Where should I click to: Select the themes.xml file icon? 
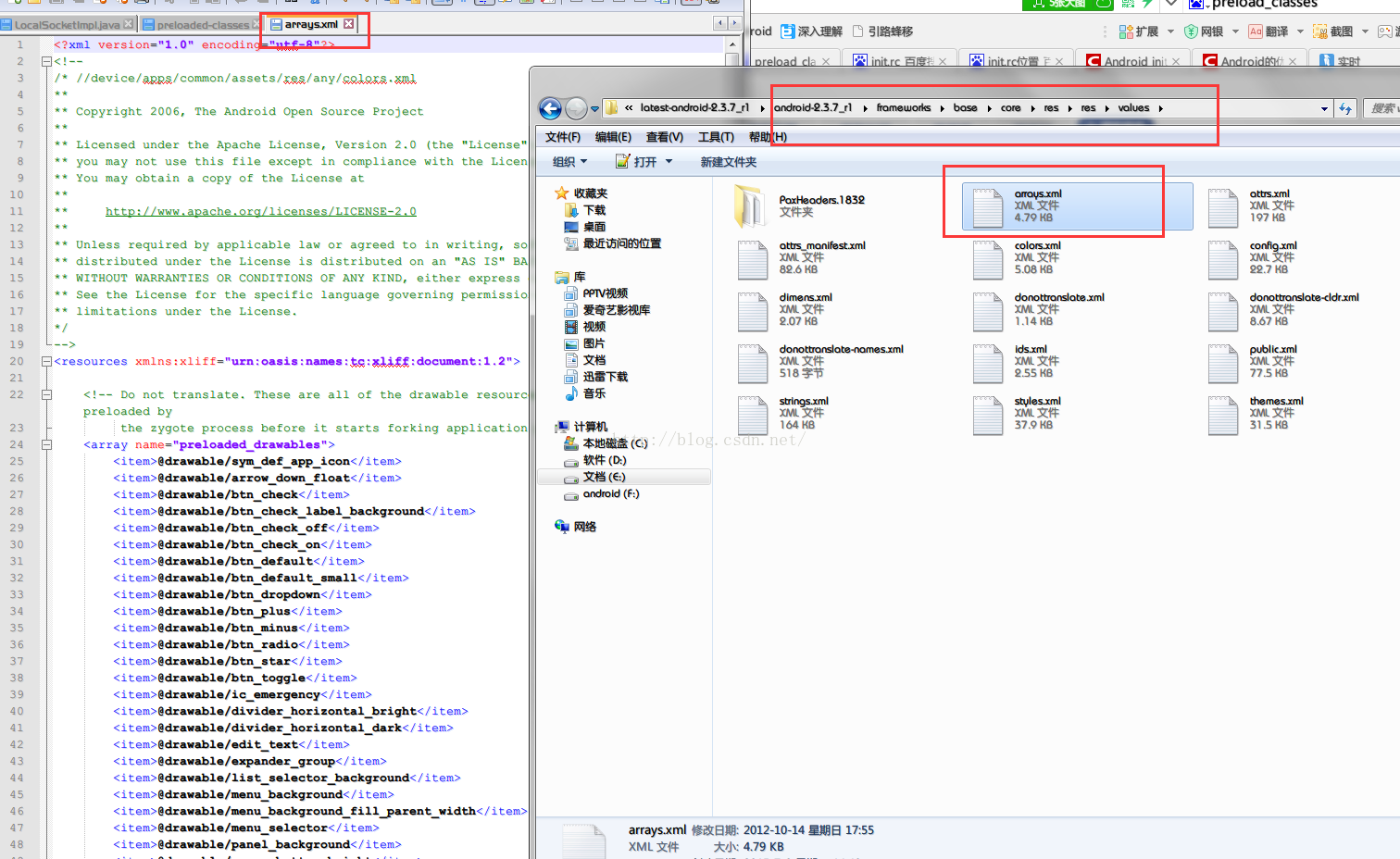[x=1222, y=415]
